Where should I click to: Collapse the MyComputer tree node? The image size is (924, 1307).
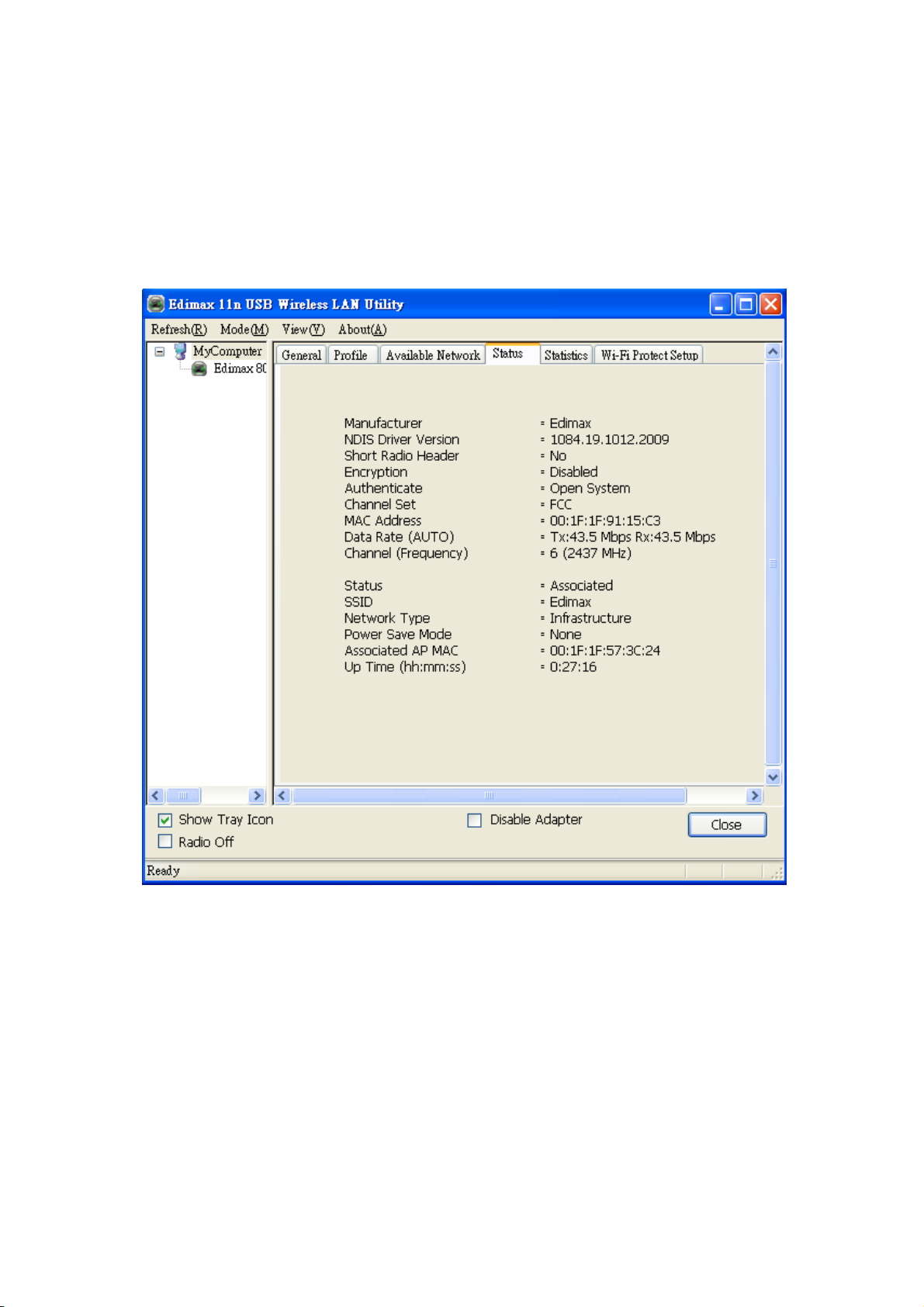click(160, 351)
